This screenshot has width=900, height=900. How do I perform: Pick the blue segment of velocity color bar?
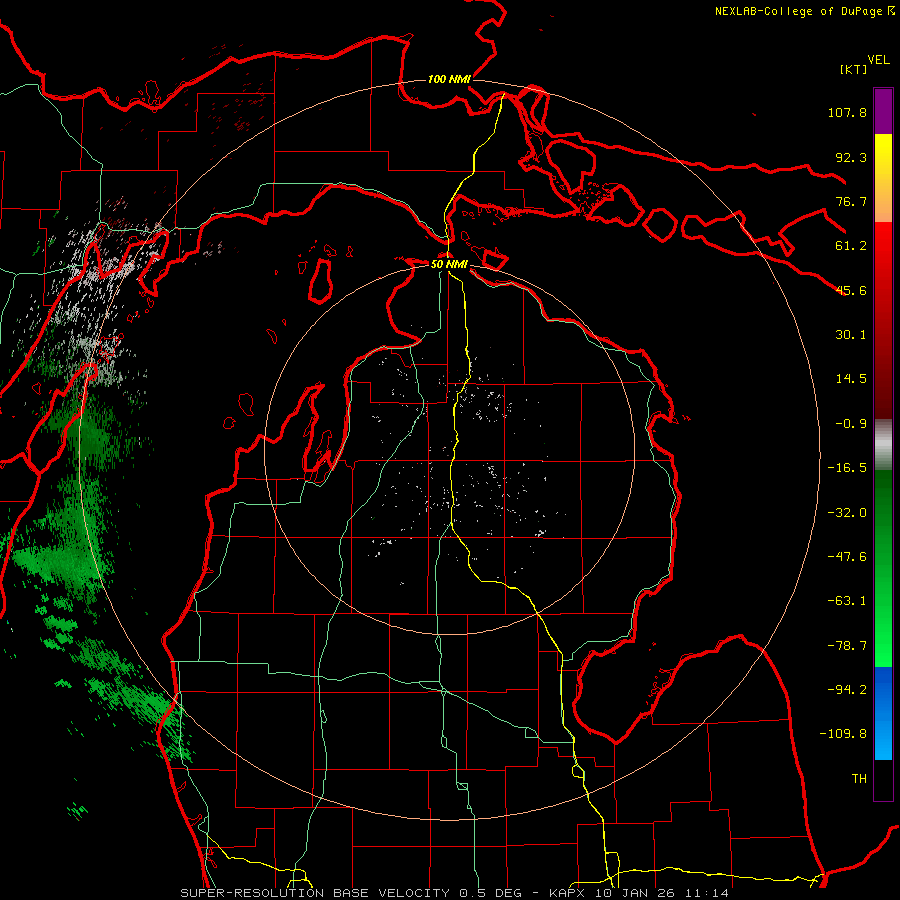[x=883, y=713]
